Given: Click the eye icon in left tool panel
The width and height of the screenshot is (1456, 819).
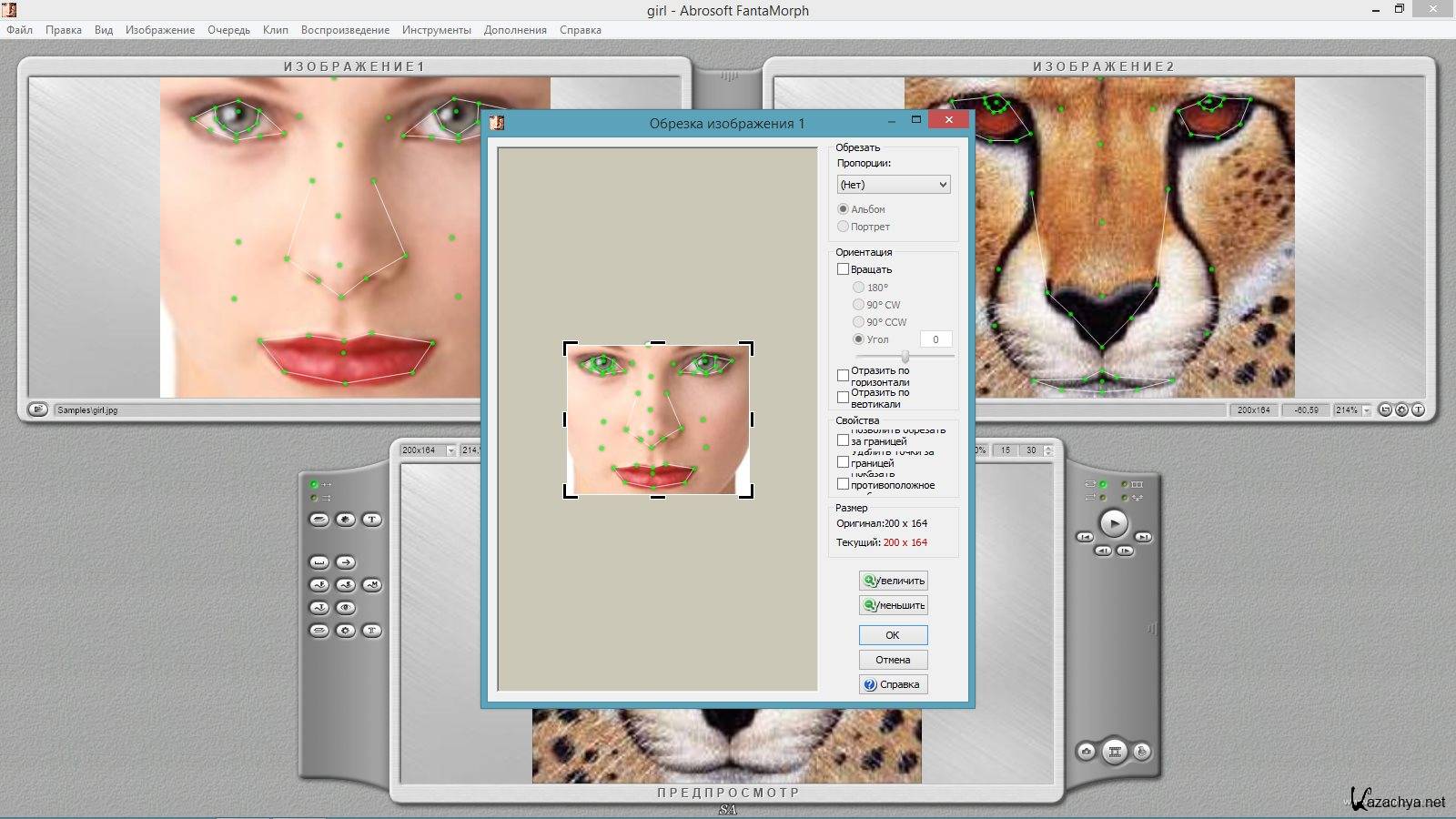Looking at the screenshot, I should [346, 608].
